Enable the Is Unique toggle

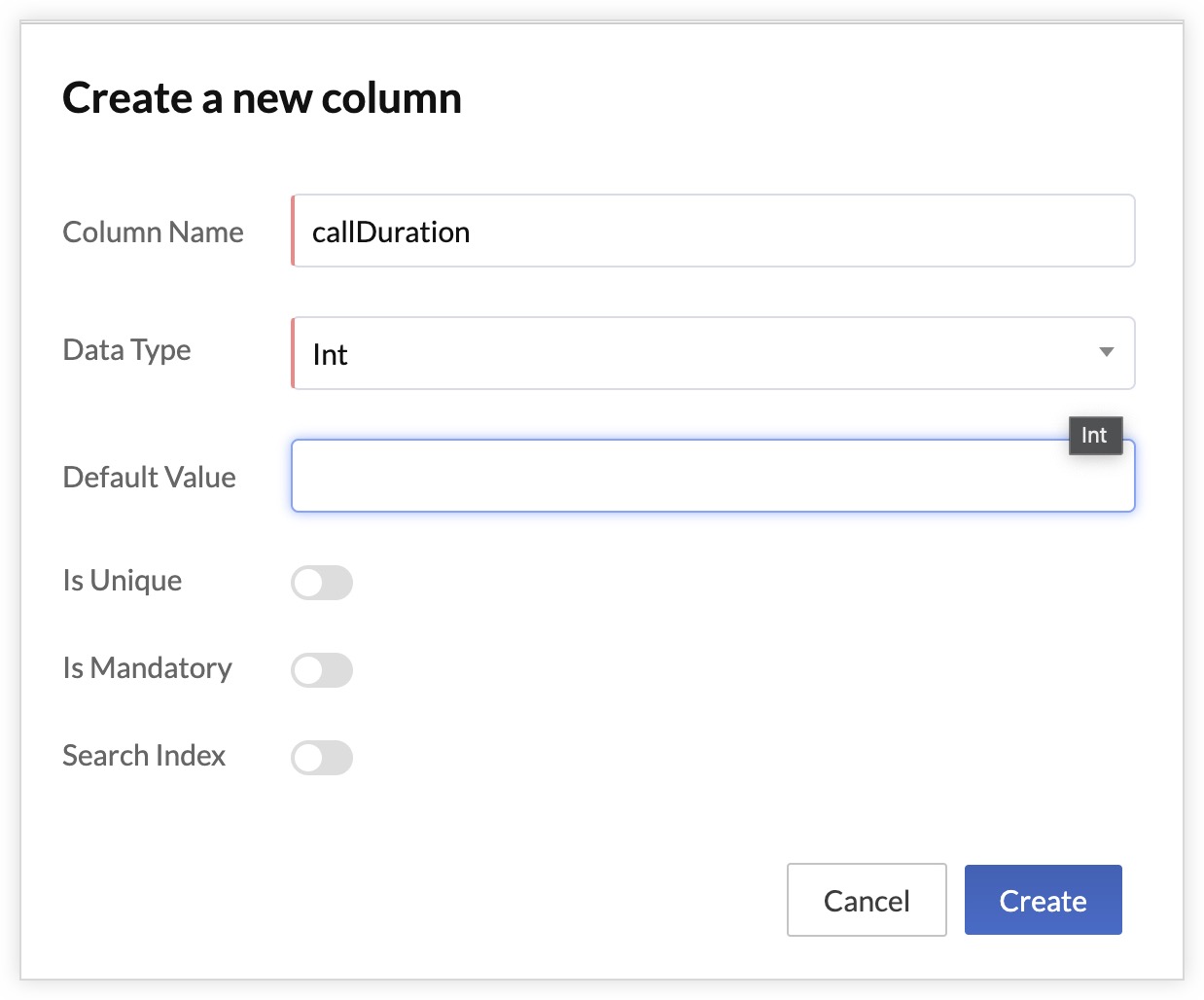pos(321,583)
